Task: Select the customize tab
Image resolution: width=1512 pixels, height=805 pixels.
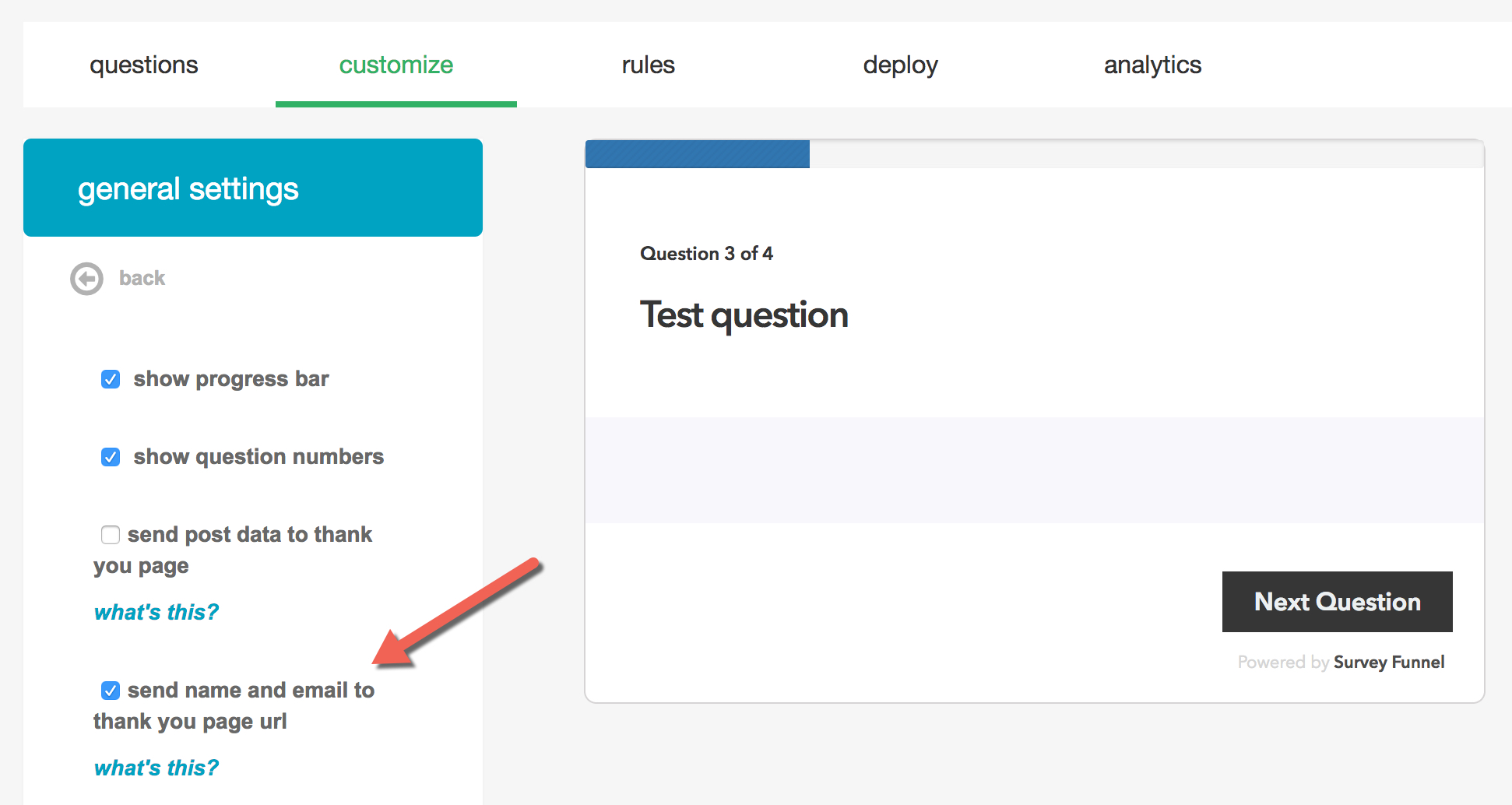Action: click(396, 65)
